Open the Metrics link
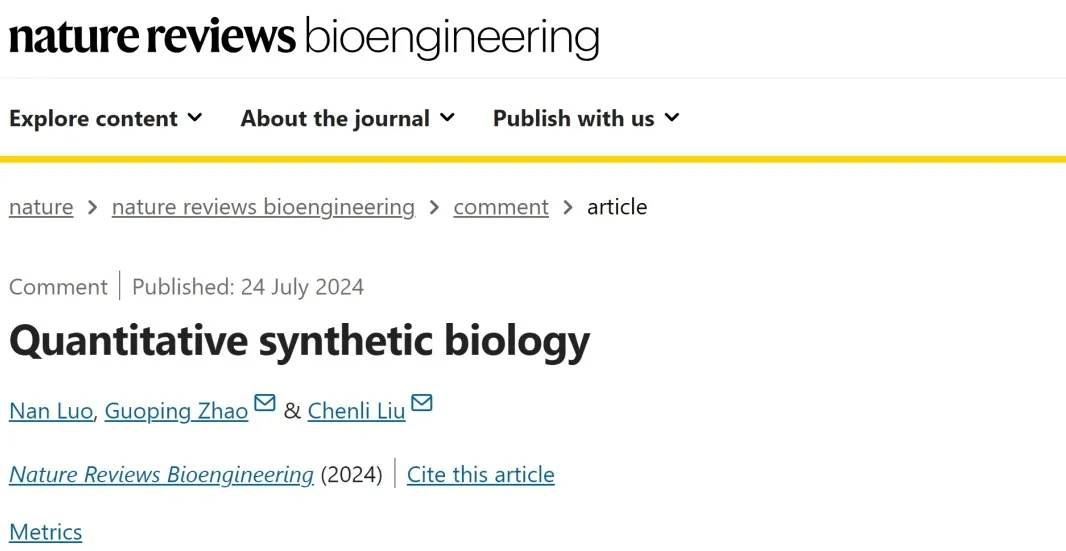Viewport: 1066px width, 551px height. tap(46, 532)
